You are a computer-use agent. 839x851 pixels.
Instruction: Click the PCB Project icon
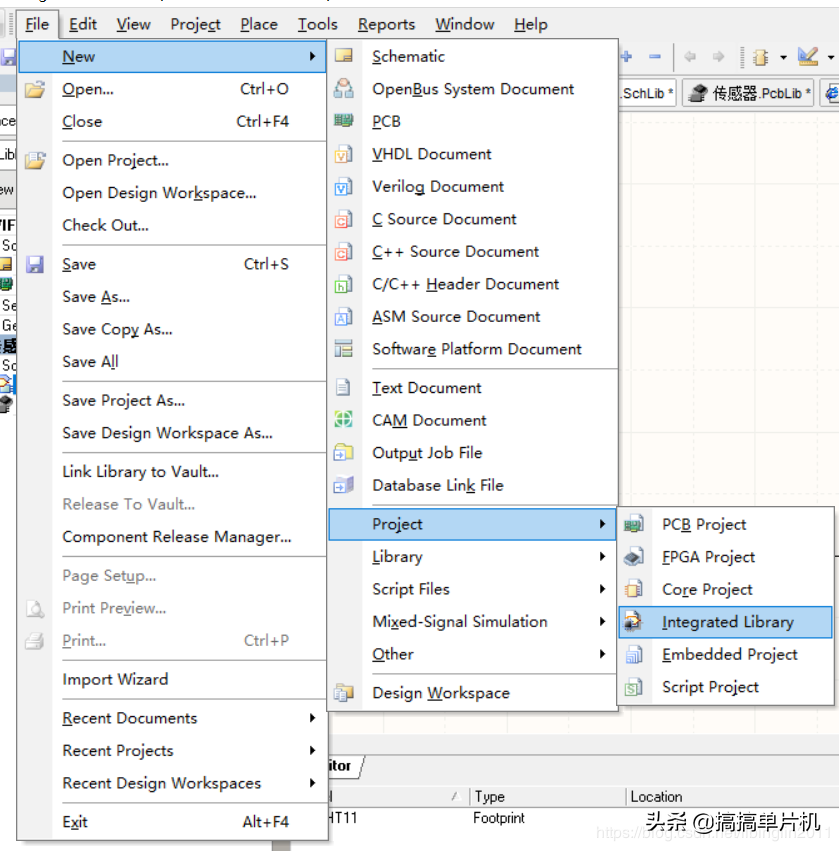coord(633,524)
